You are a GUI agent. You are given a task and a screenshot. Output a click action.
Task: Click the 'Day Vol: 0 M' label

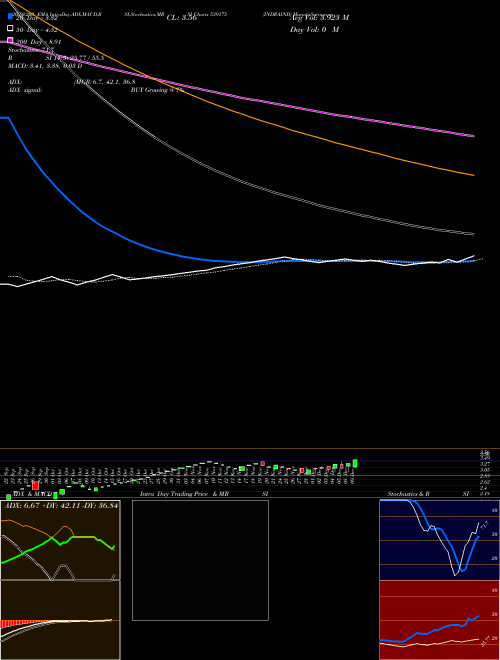coord(314,29)
